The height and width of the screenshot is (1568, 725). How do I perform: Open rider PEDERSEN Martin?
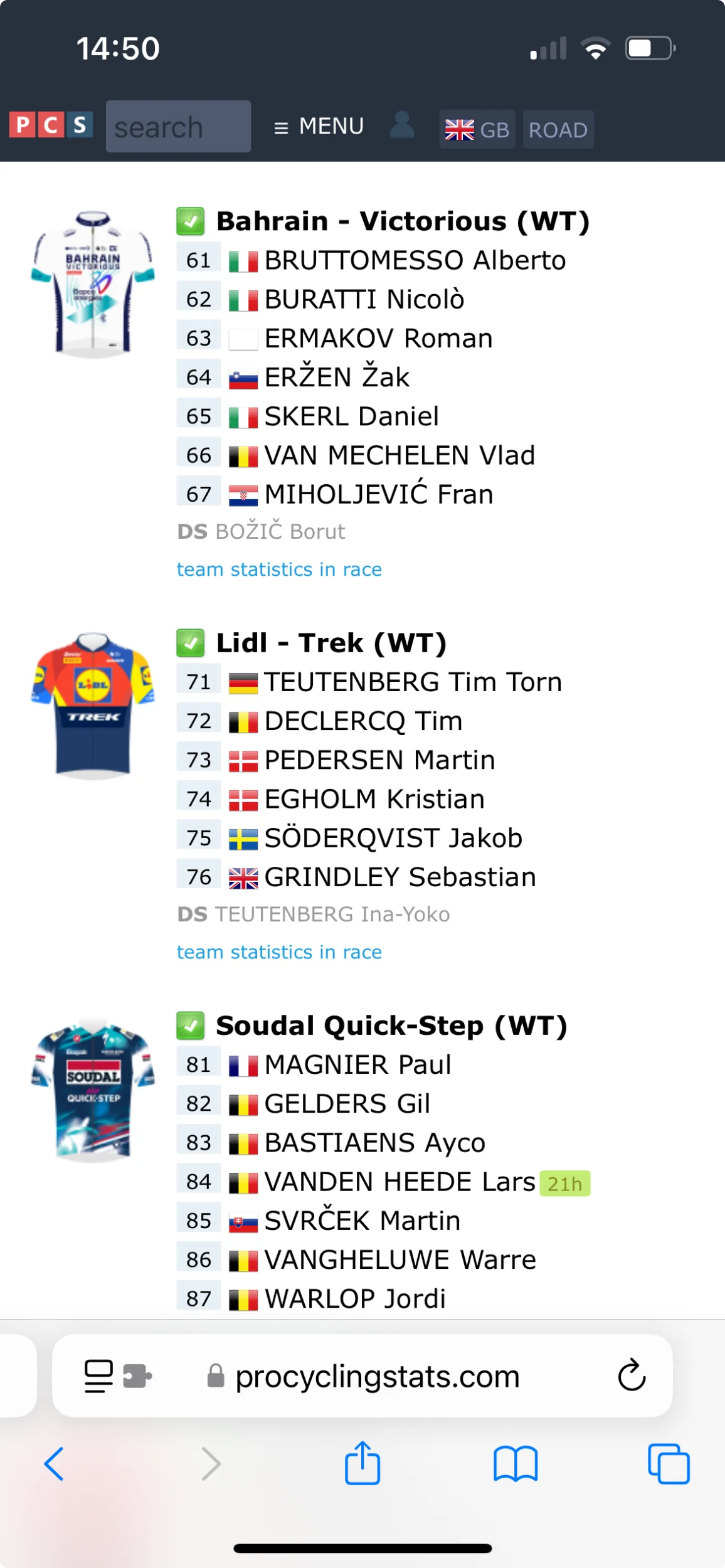[x=379, y=760]
